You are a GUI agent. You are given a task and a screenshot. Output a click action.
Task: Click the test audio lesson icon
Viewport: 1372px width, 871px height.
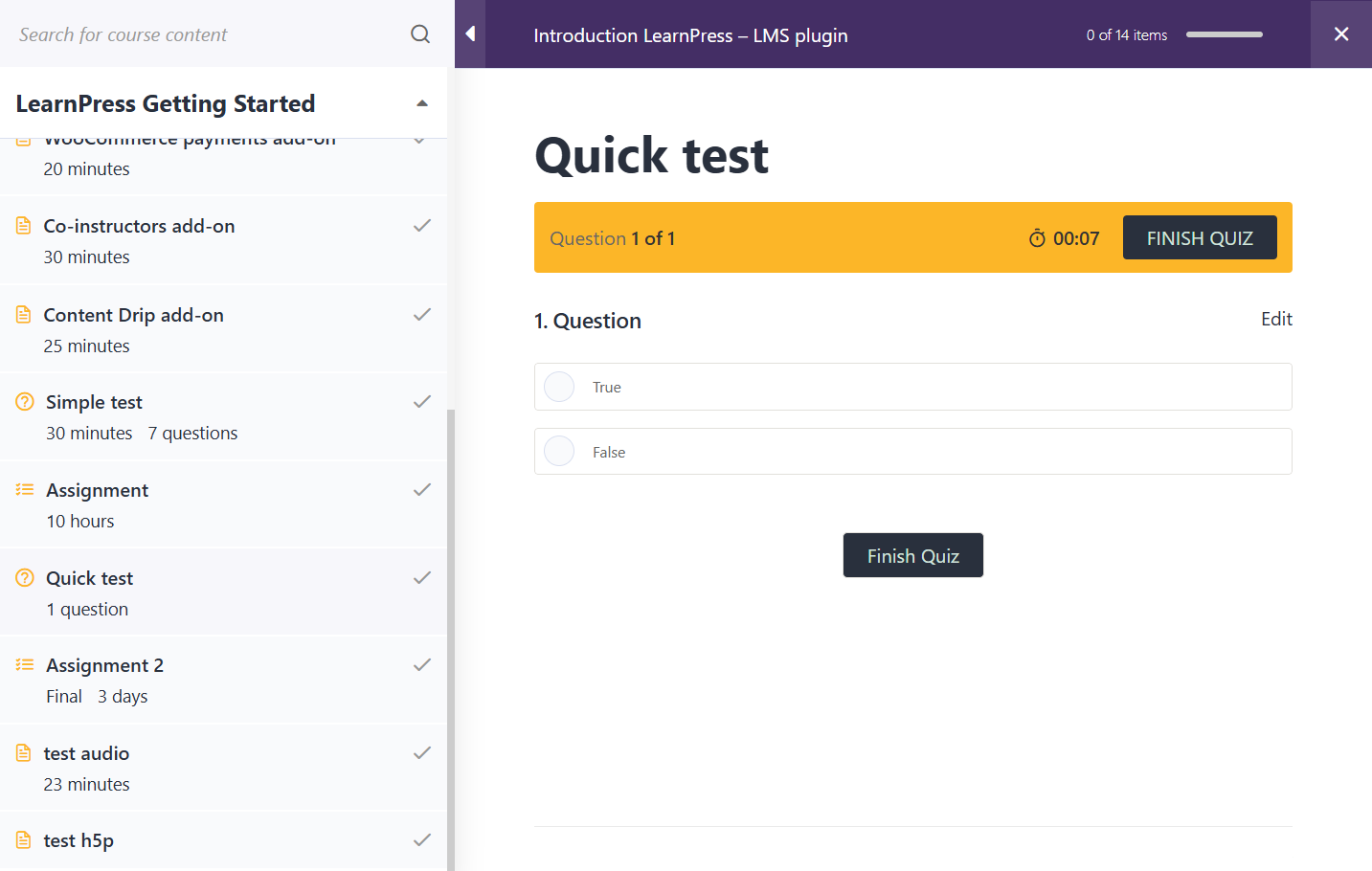click(24, 753)
